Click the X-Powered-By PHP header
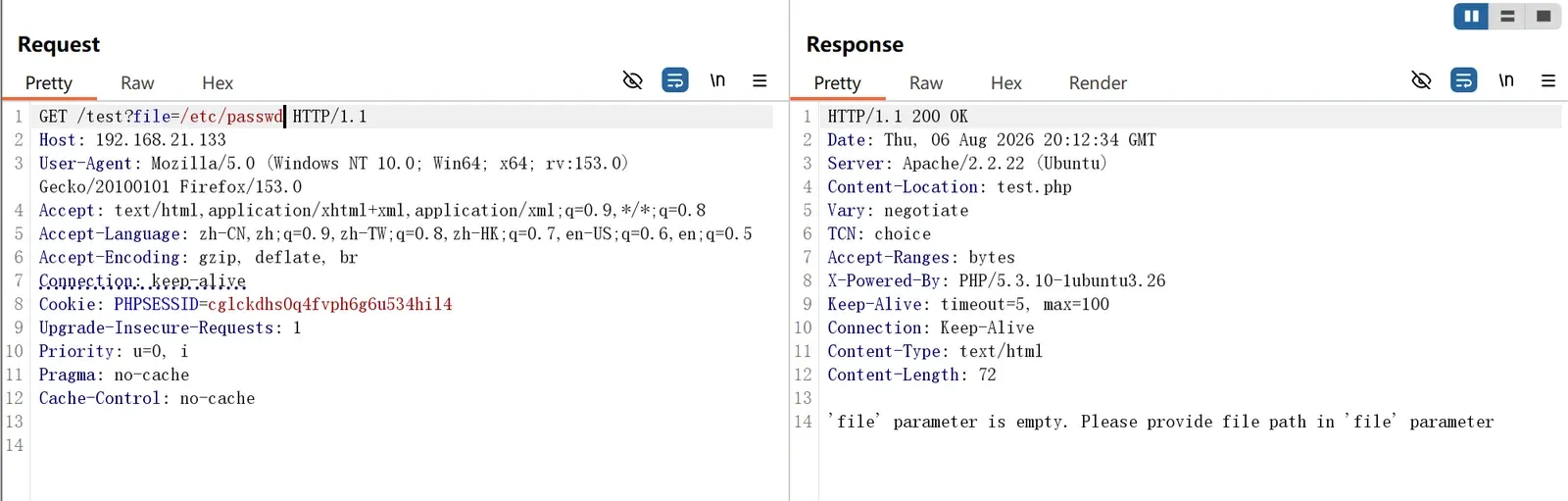The width and height of the screenshot is (1568, 501). [x=997, y=281]
